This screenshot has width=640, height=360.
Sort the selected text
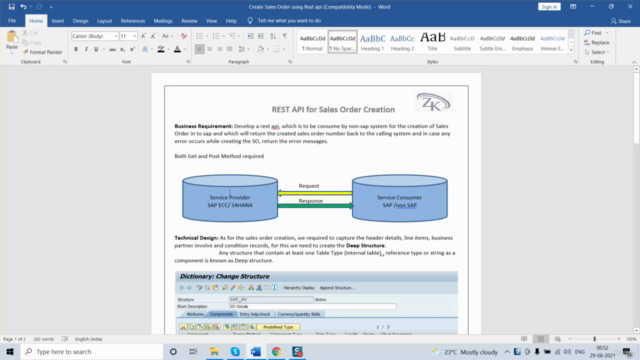click(x=273, y=36)
